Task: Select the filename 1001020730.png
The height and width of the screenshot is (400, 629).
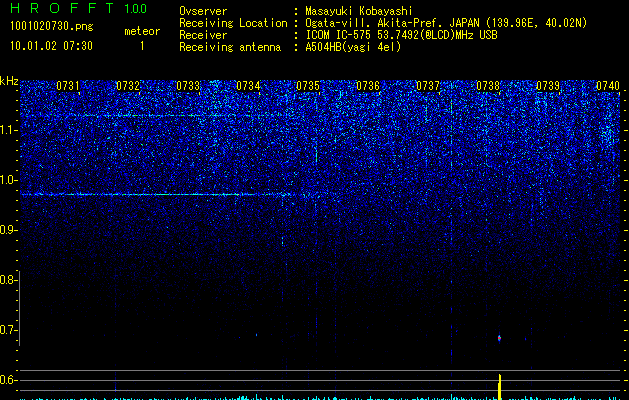Action: pyautogui.click(x=52, y=27)
